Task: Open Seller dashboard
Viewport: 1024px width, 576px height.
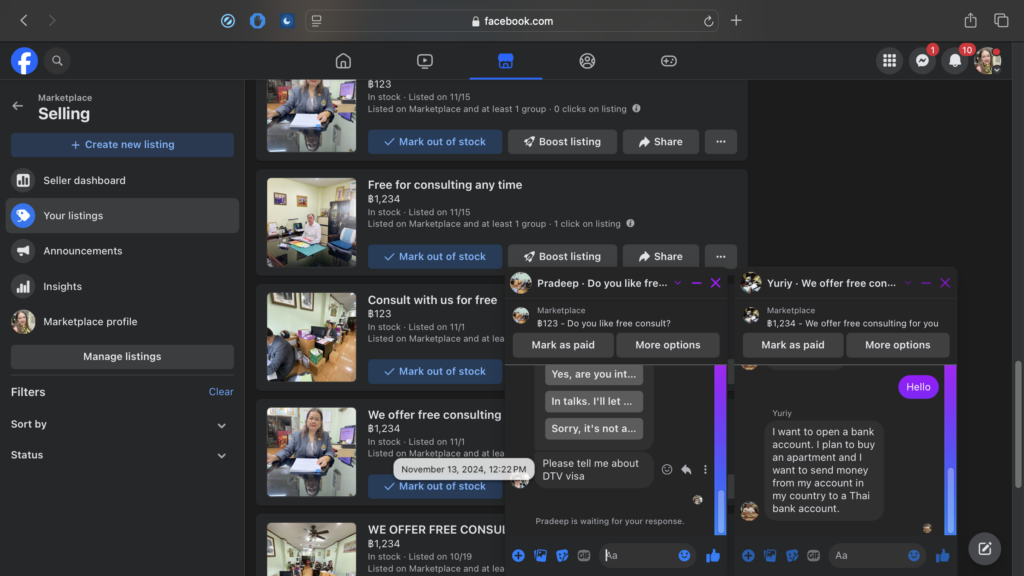Action: tap(122, 180)
